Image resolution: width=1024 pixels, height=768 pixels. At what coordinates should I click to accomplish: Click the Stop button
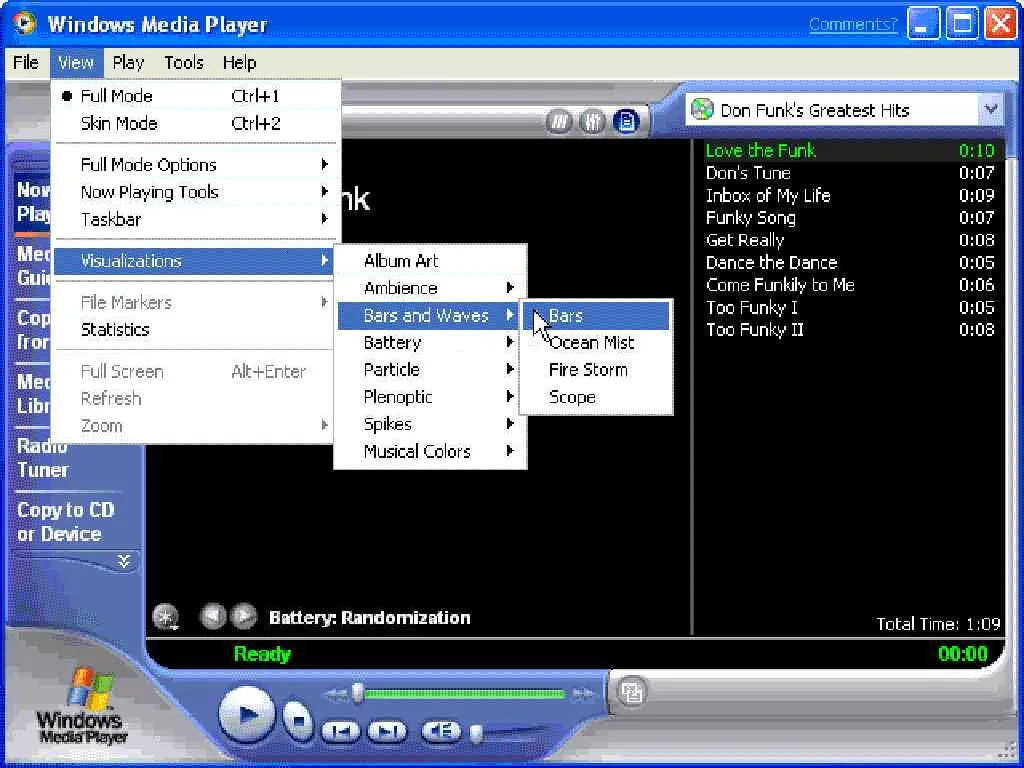pos(298,720)
